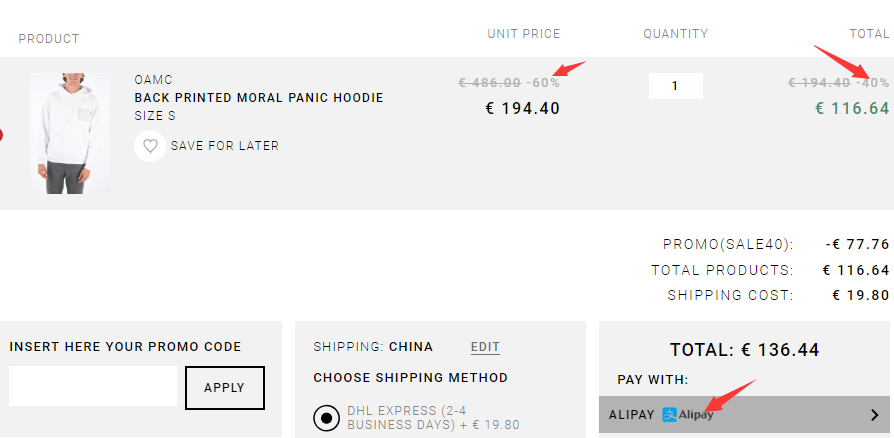Choose the ALIPAY payment label
The image size is (894, 438).
tap(631, 415)
